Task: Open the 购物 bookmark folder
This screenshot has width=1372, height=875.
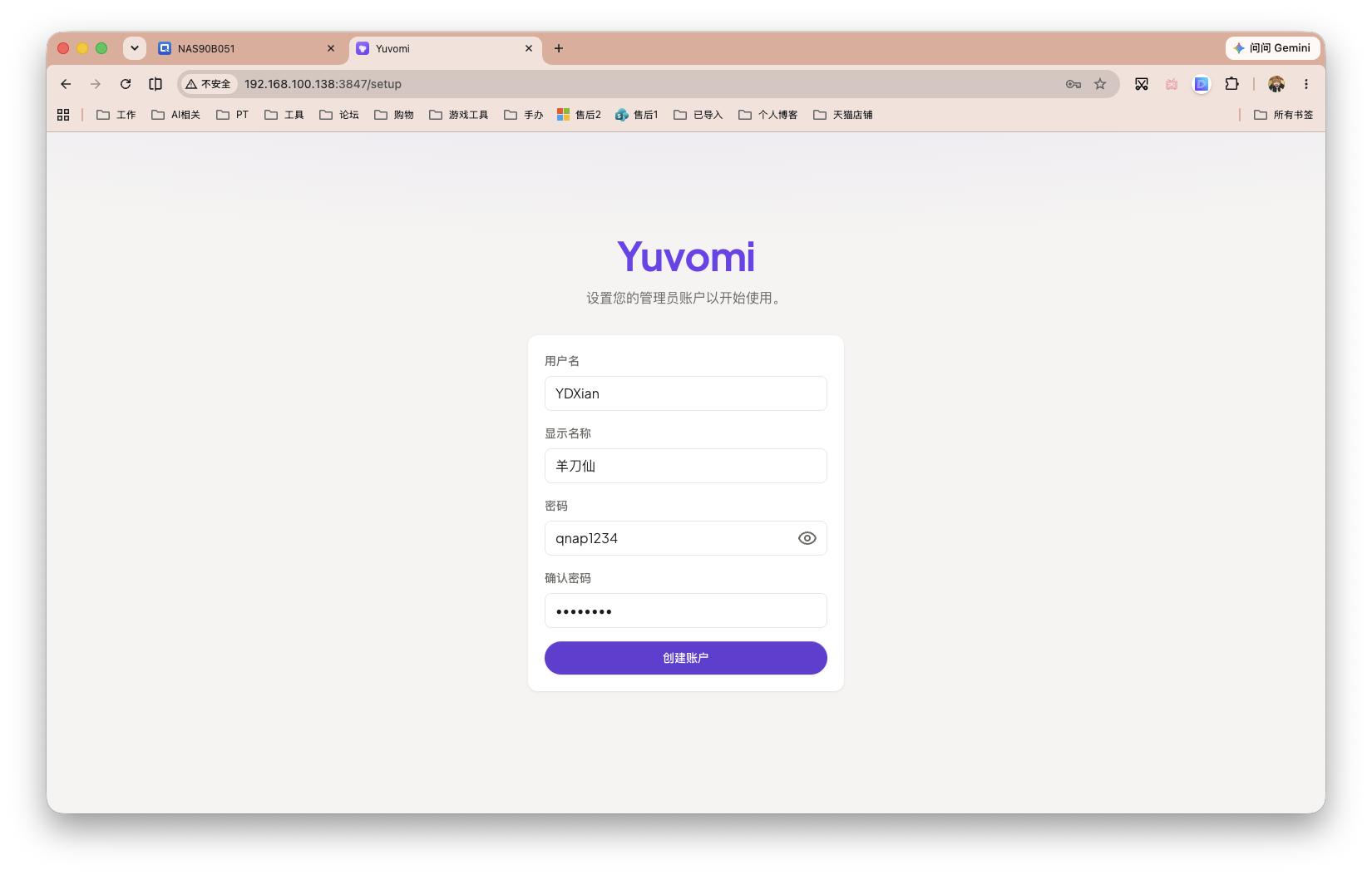Action: tap(394, 115)
